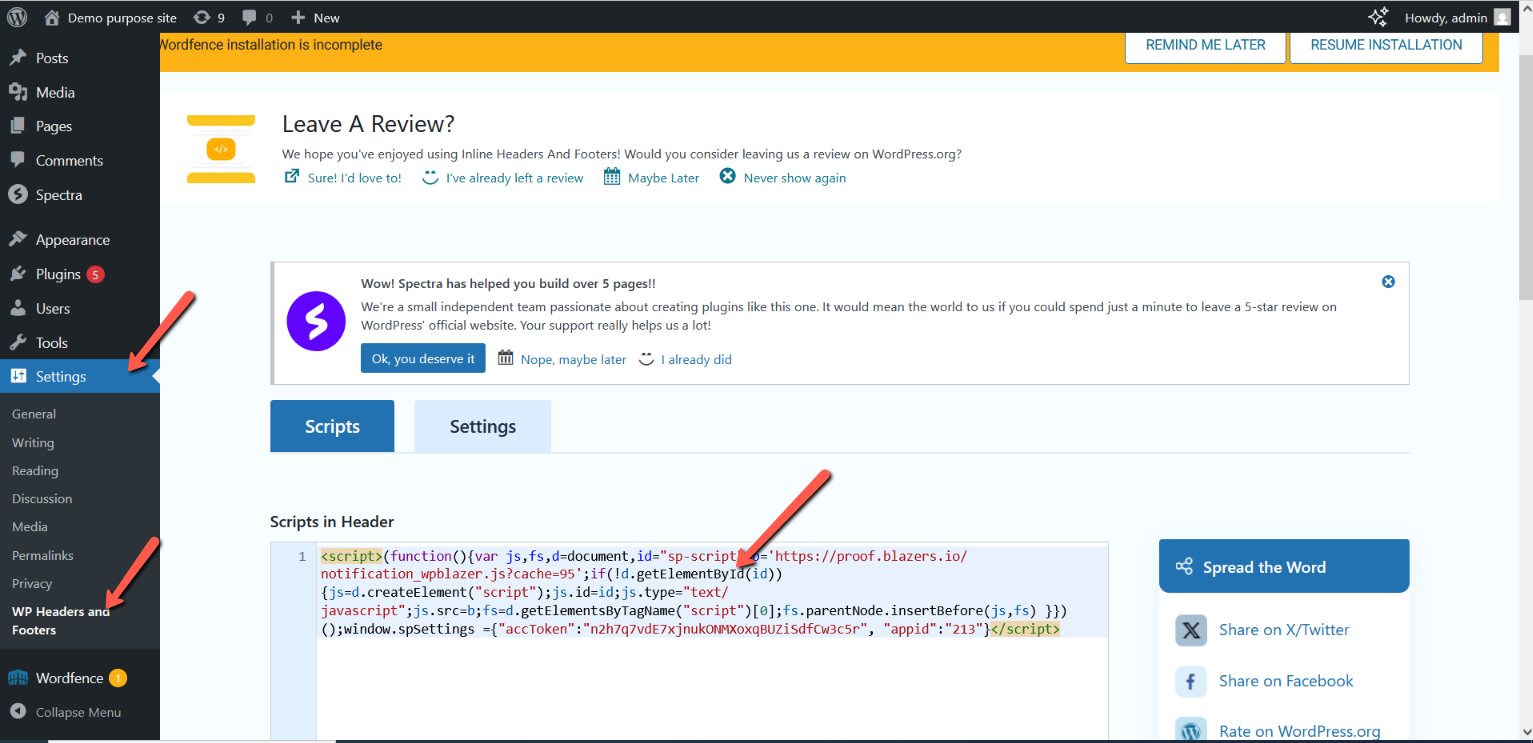Open the Users icon in sidebar
The width and height of the screenshot is (1533, 743).
pos(18,308)
